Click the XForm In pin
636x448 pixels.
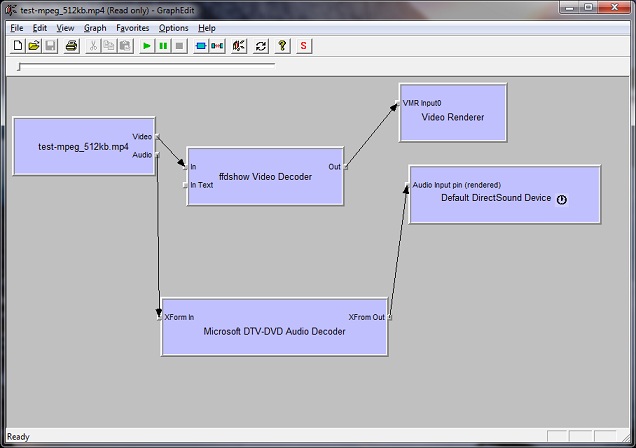coord(159,317)
